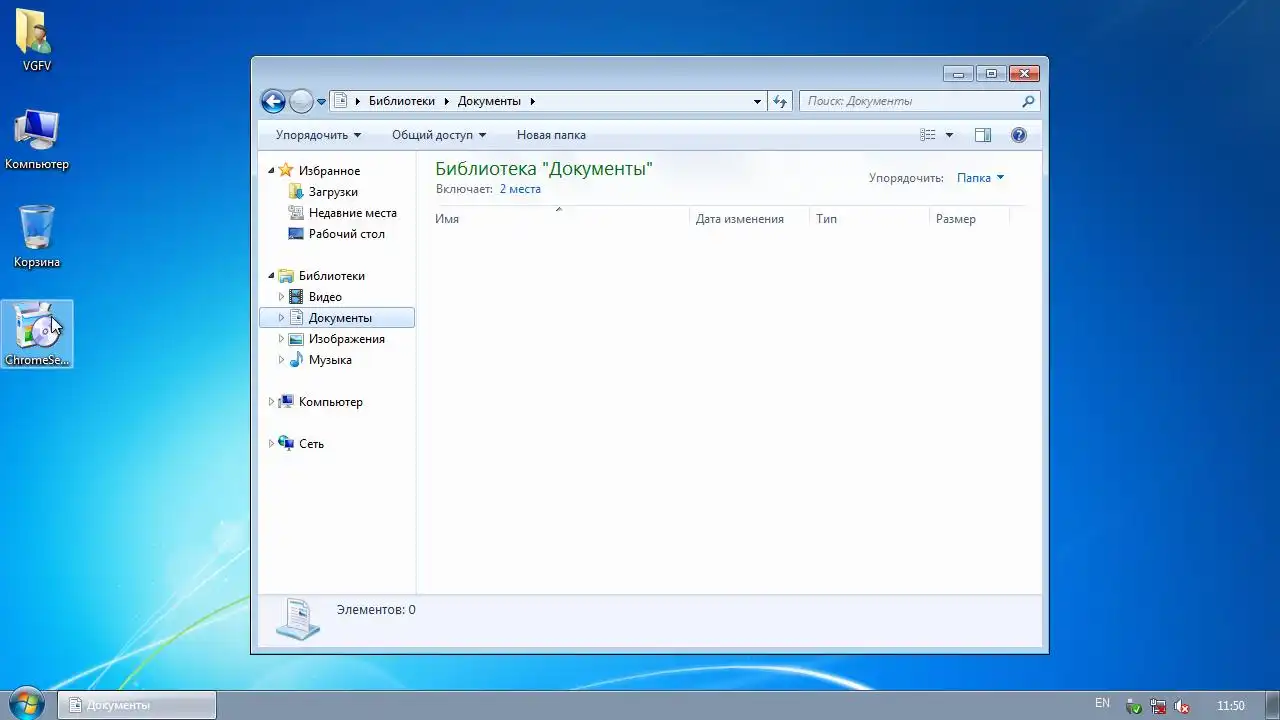This screenshot has width=1280, height=720.
Task: Click Библиотеки in the address breadcrumb
Action: pyautogui.click(x=402, y=101)
